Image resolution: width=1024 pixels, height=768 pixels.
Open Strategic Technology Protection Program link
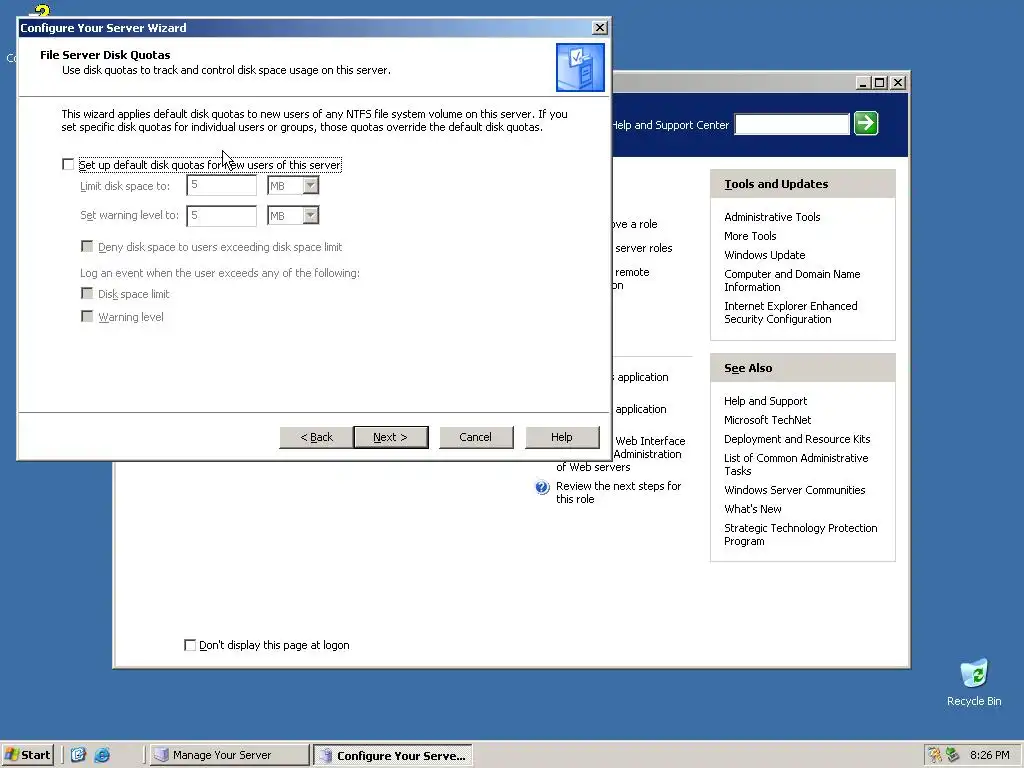tap(800, 534)
